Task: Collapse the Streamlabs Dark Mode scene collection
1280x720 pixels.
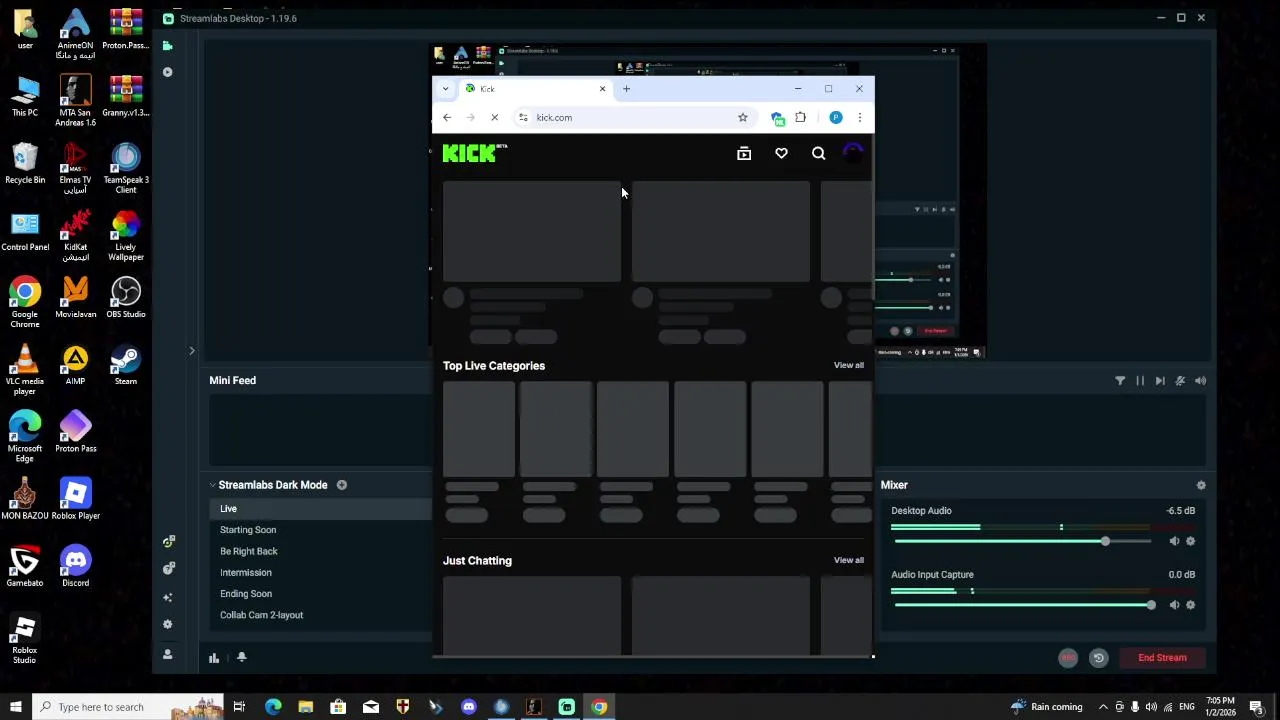Action: [x=212, y=485]
